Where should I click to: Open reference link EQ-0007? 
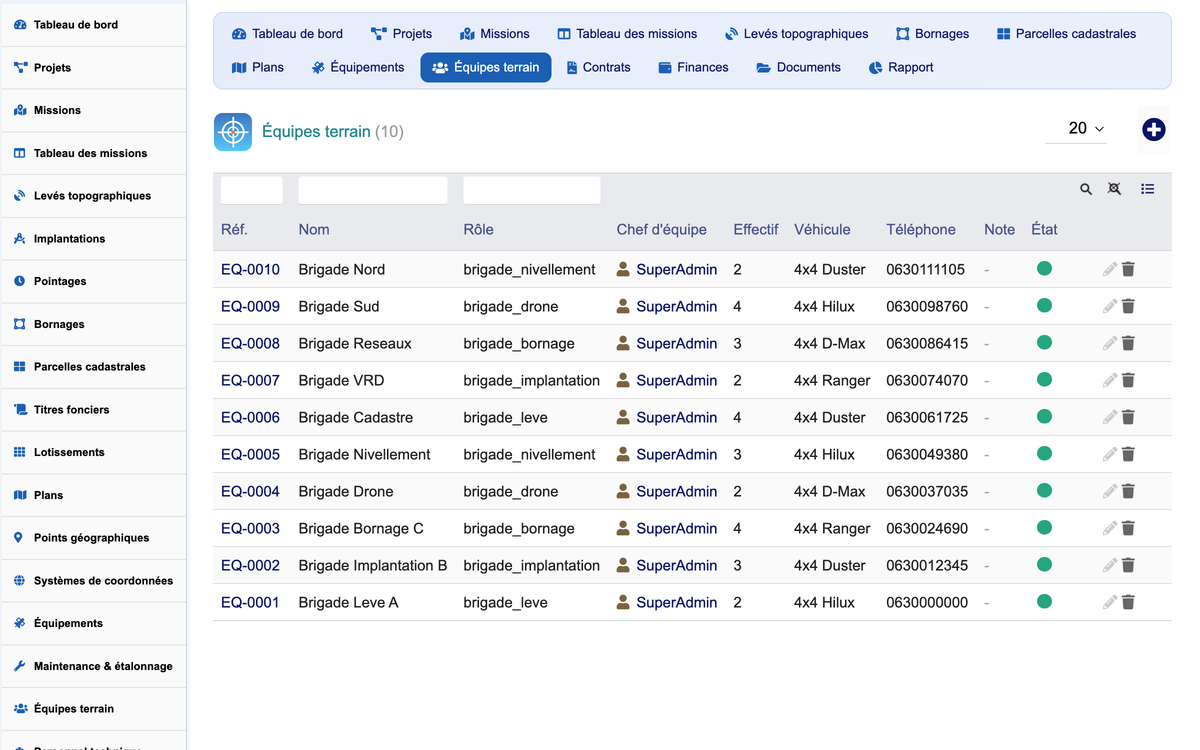coord(250,381)
